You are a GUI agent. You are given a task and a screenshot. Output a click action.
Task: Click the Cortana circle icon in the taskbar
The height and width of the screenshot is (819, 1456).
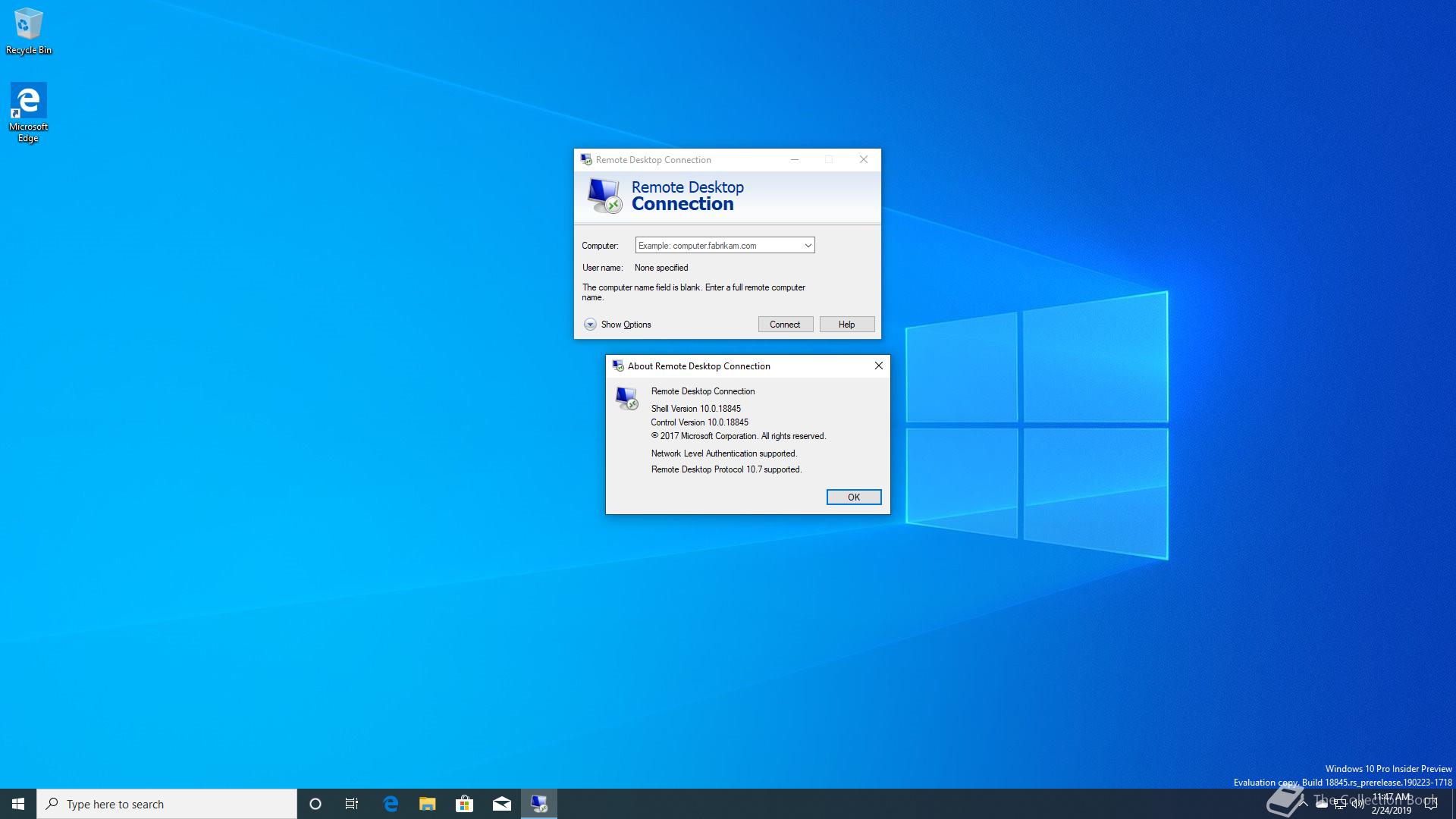click(315, 804)
